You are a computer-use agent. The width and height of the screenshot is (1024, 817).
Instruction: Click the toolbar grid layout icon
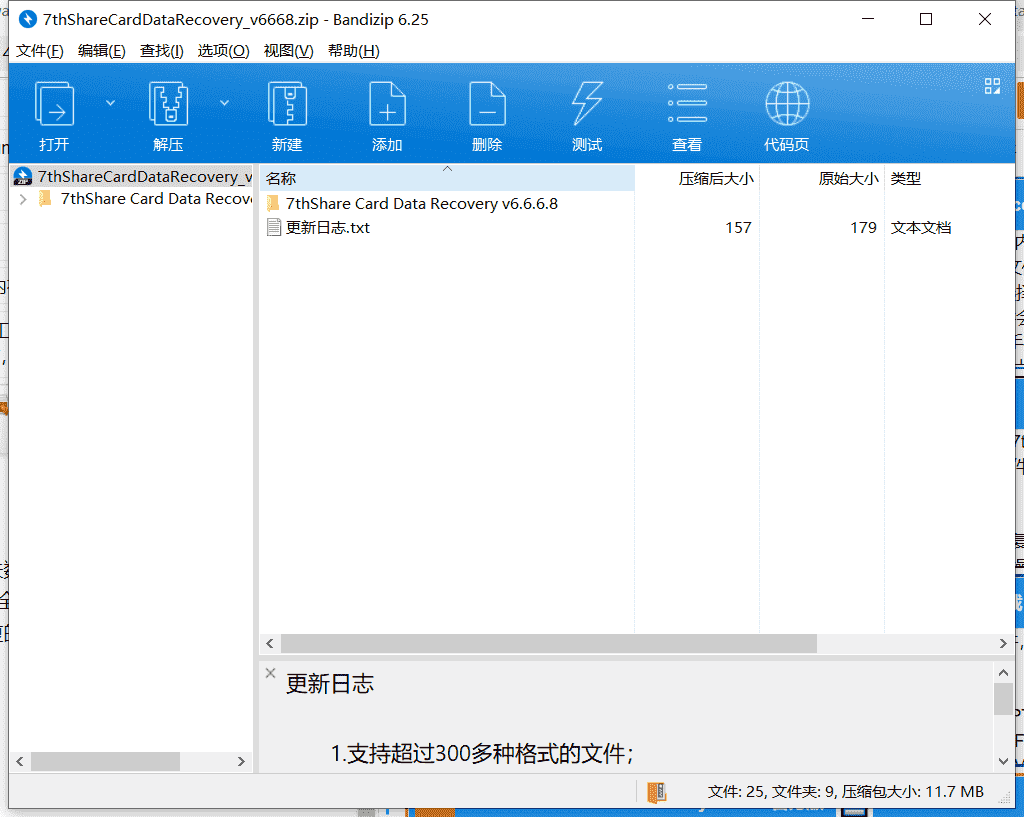[992, 86]
